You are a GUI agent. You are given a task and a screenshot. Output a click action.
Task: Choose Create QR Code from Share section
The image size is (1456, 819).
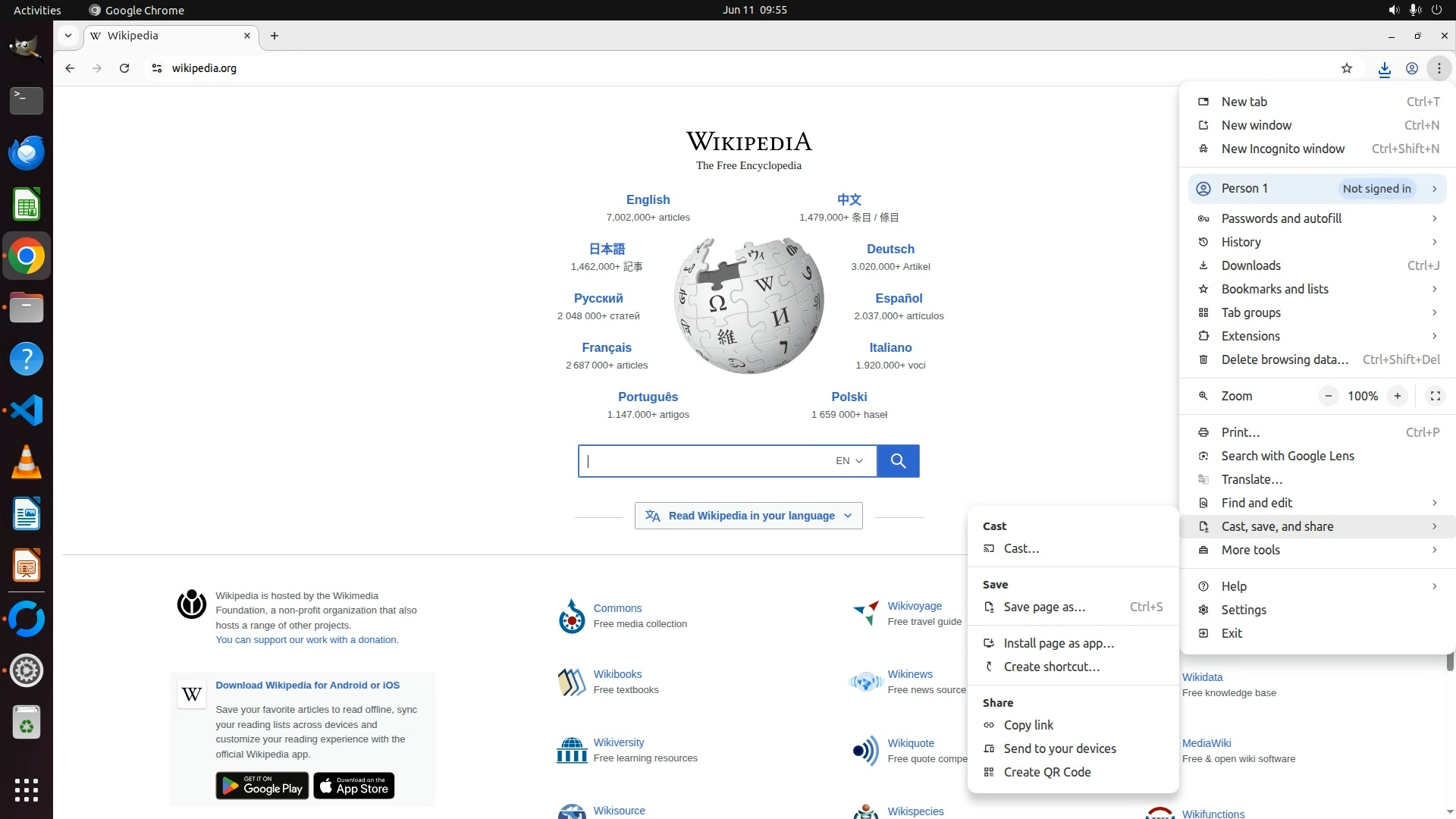[x=1046, y=772]
